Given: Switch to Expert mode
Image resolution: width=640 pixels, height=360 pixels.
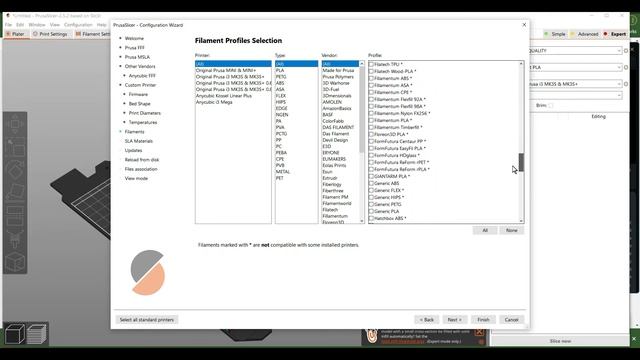Looking at the screenshot, I should [x=615, y=34].
